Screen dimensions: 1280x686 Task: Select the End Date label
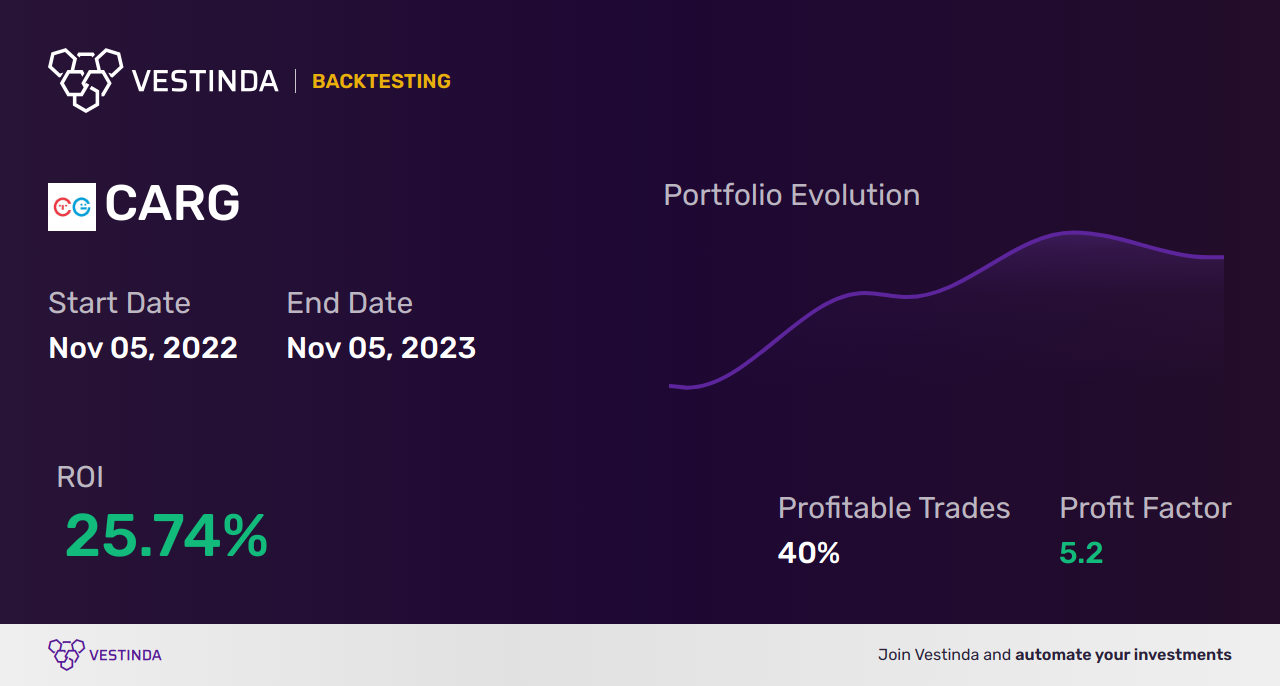[x=350, y=303]
